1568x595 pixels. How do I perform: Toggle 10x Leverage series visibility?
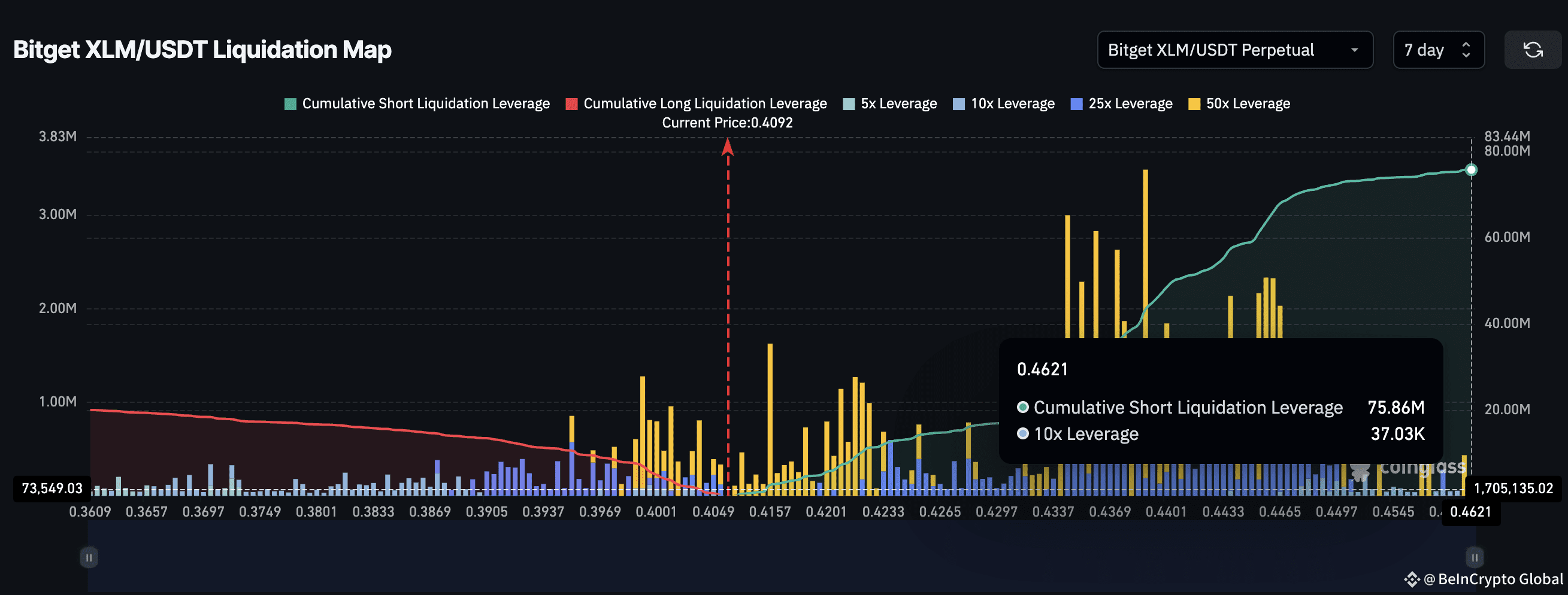pos(1004,104)
